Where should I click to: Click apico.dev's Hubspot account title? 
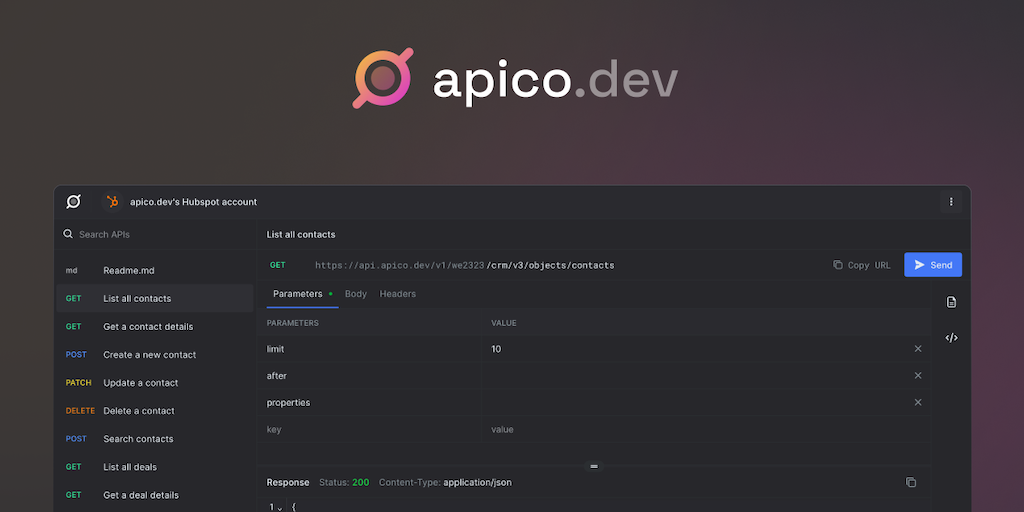click(193, 202)
